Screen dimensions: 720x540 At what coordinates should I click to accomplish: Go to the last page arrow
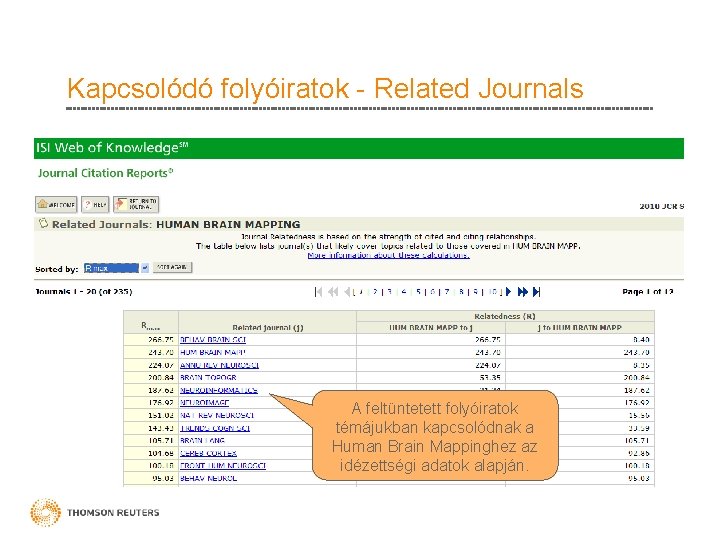[536, 292]
